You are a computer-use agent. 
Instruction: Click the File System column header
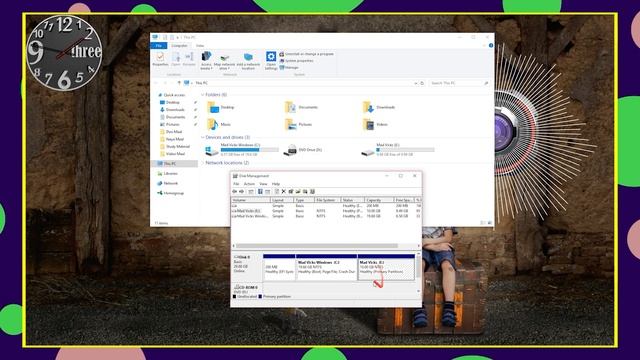point(327,200)
